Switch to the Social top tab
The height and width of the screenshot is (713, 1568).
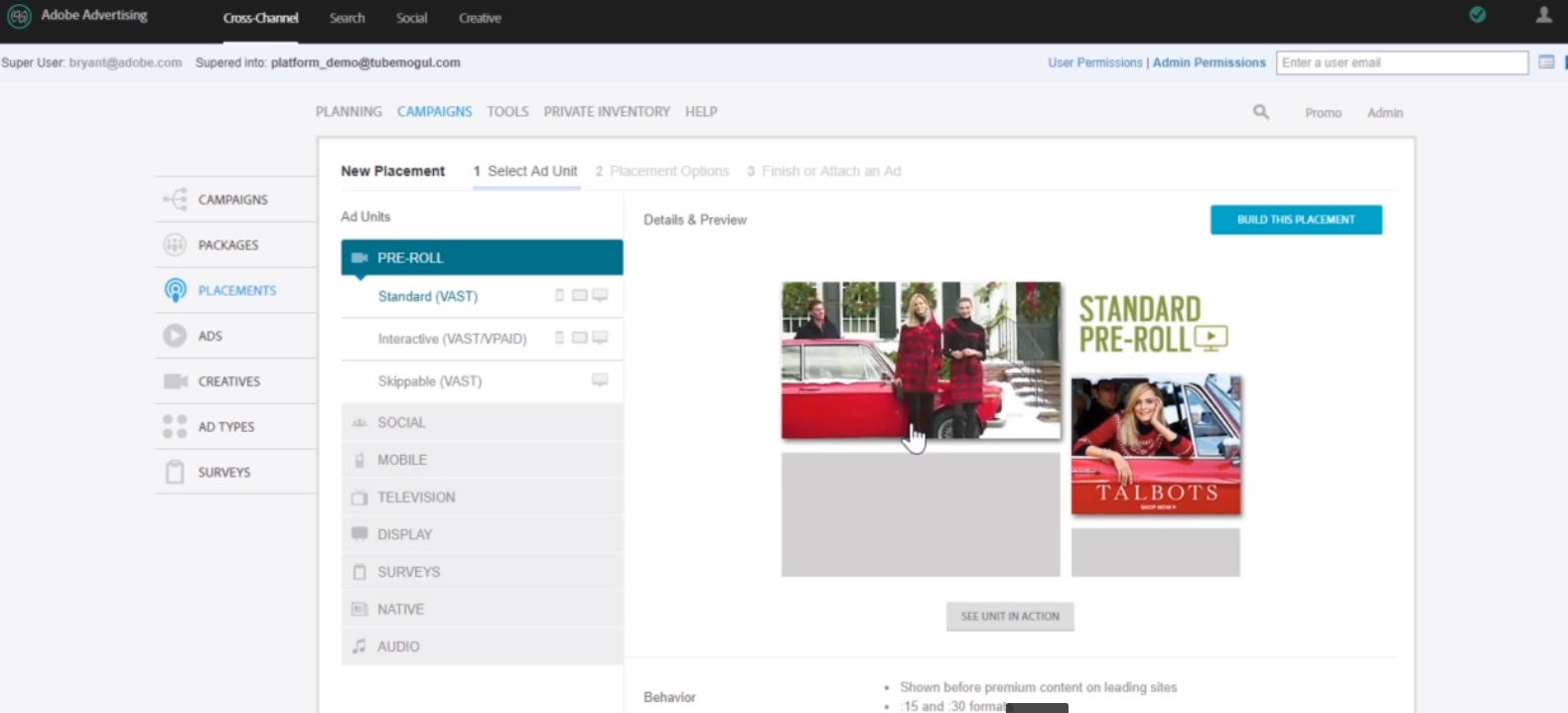click(x=412, y=18)
